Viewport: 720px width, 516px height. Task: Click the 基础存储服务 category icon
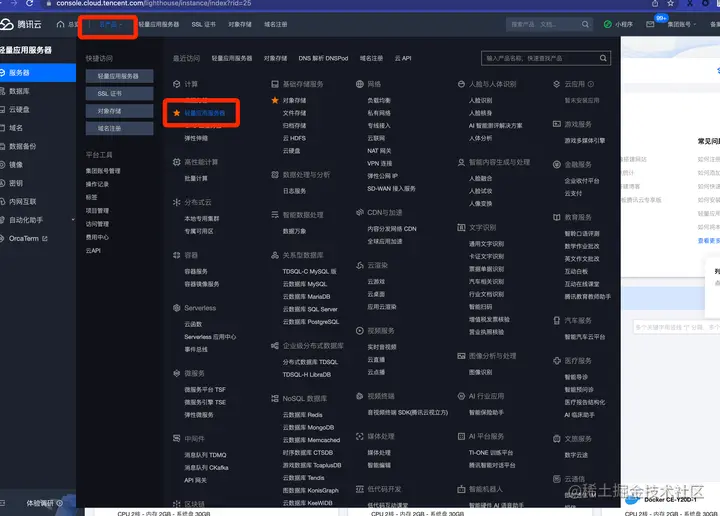275,84
